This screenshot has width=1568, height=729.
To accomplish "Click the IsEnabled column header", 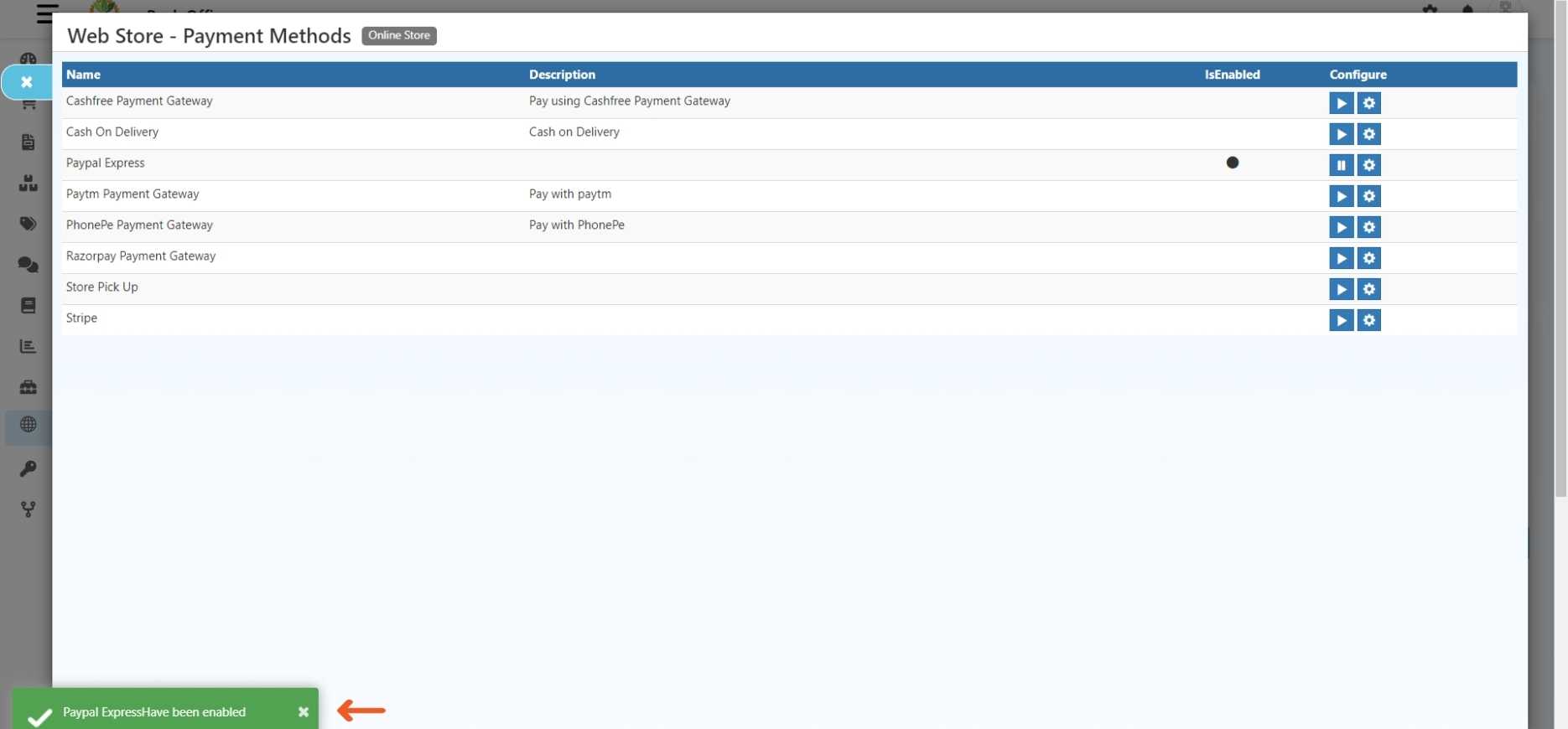I will tap(1232, 75).
